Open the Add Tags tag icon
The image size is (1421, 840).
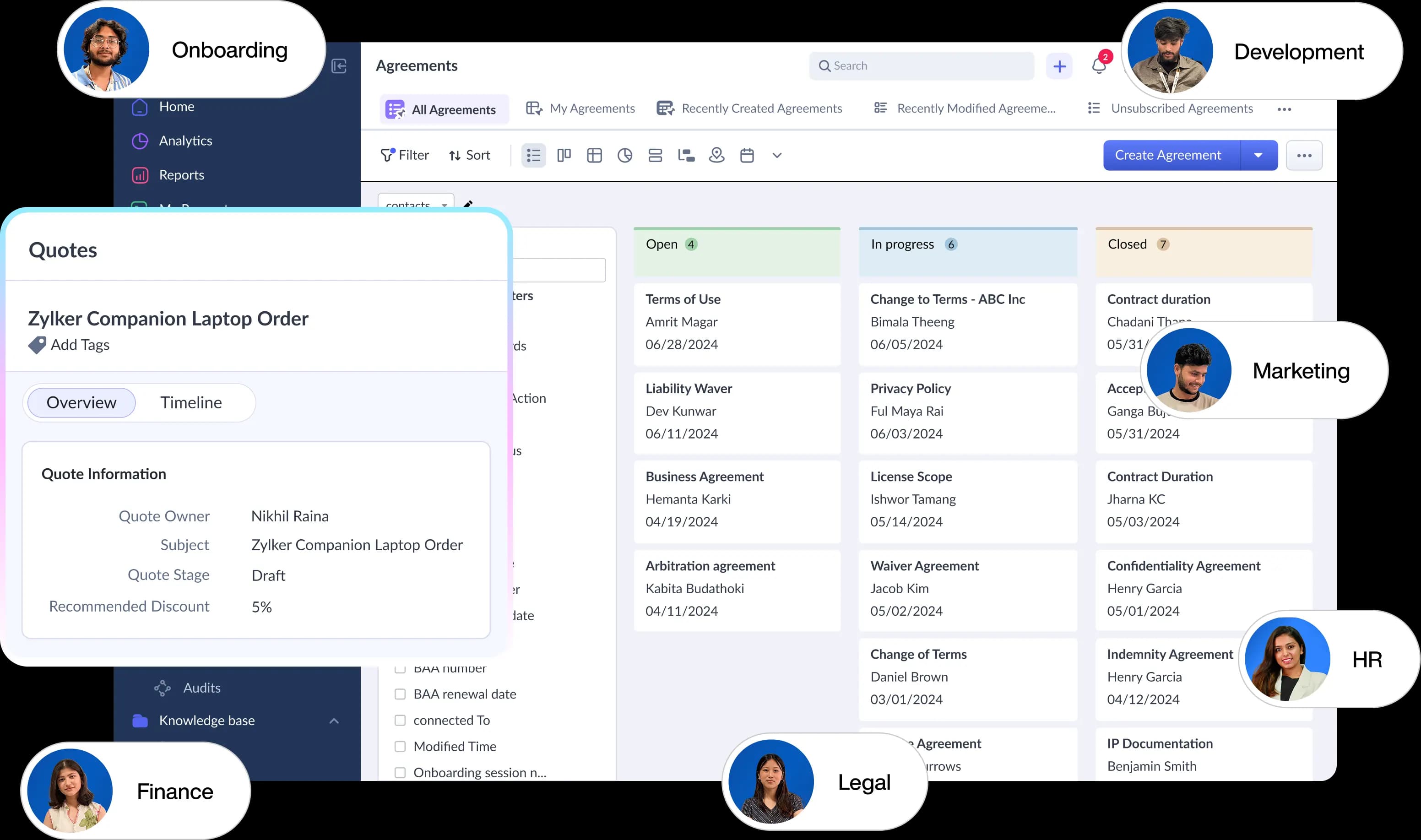38,345
